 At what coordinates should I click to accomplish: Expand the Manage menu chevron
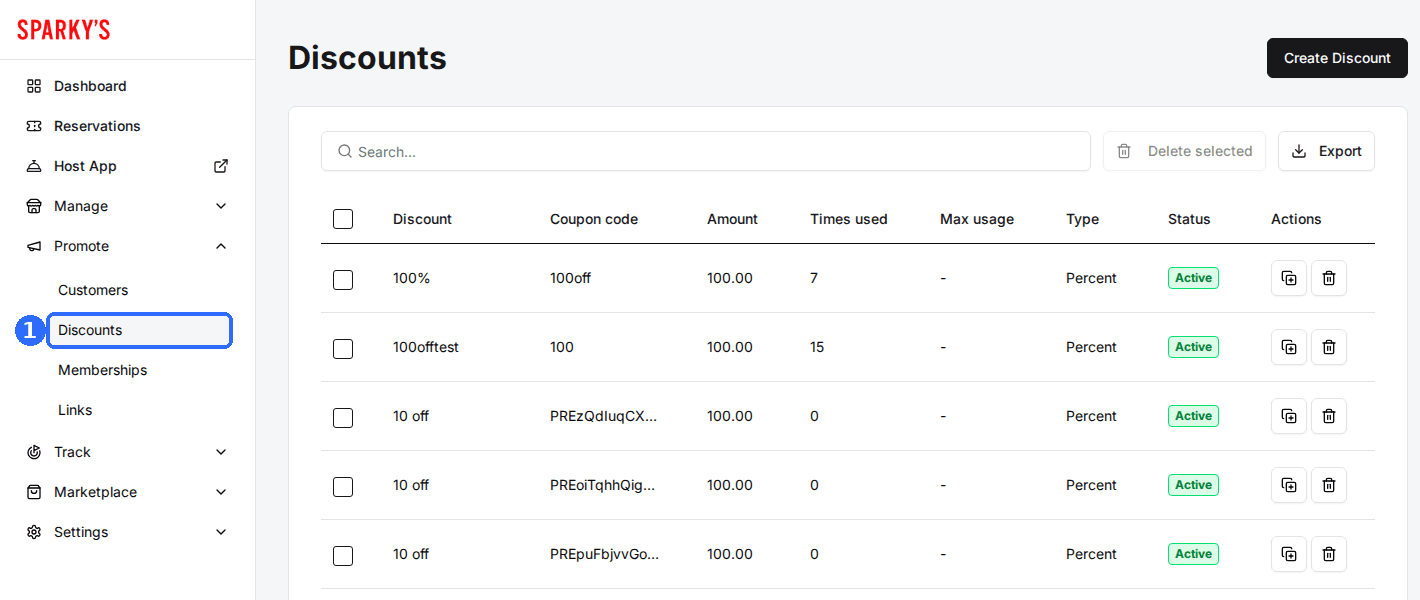click(221, 206)
